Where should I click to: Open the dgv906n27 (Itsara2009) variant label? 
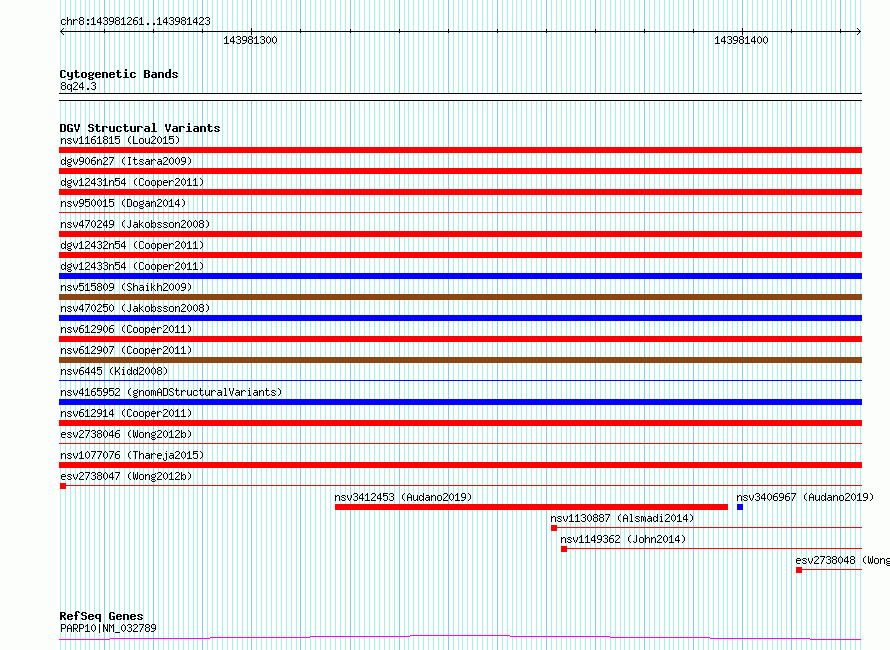125,161
